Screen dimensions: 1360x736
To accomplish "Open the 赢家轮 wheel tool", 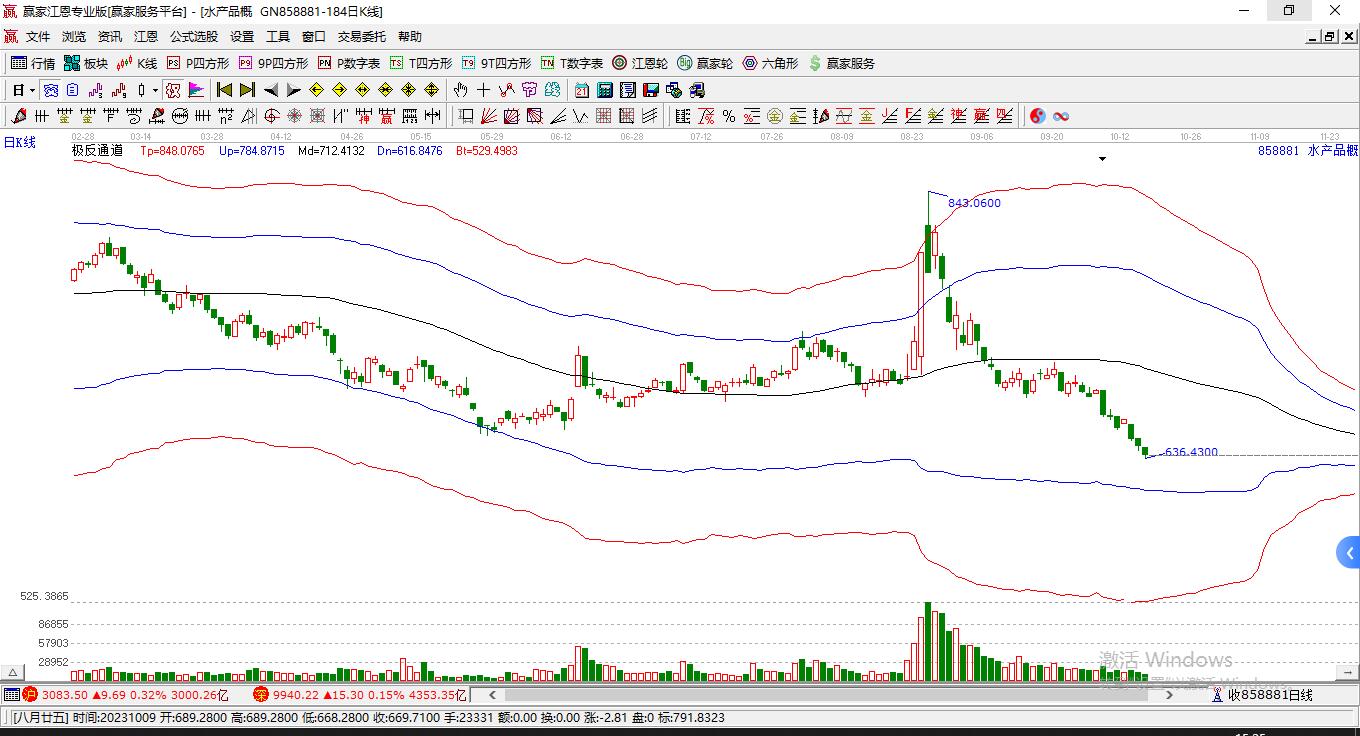I will click(x=705, y=63).
